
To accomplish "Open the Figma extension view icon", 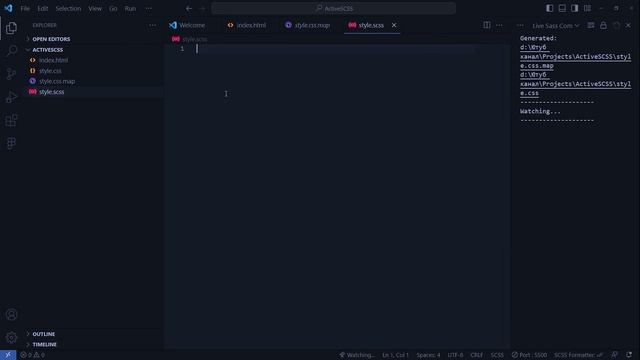I will (x=11, y=143).
